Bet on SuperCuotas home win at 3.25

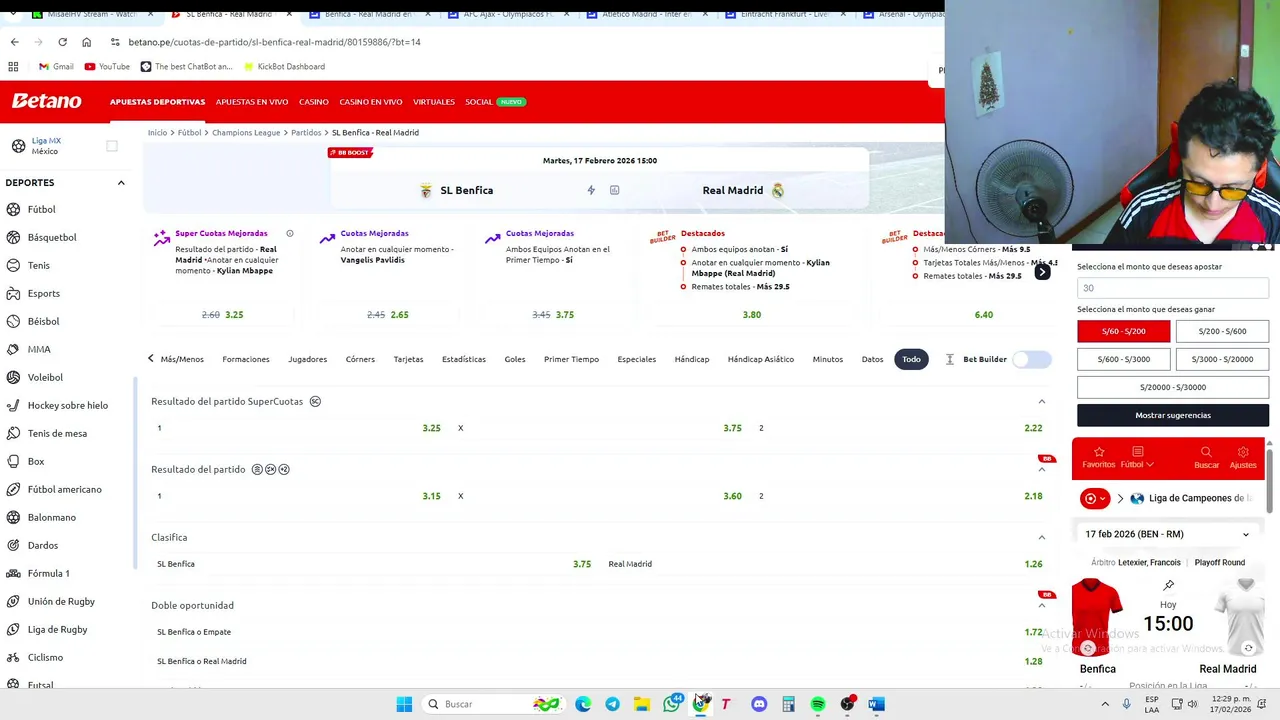click(x=431, y=428)
